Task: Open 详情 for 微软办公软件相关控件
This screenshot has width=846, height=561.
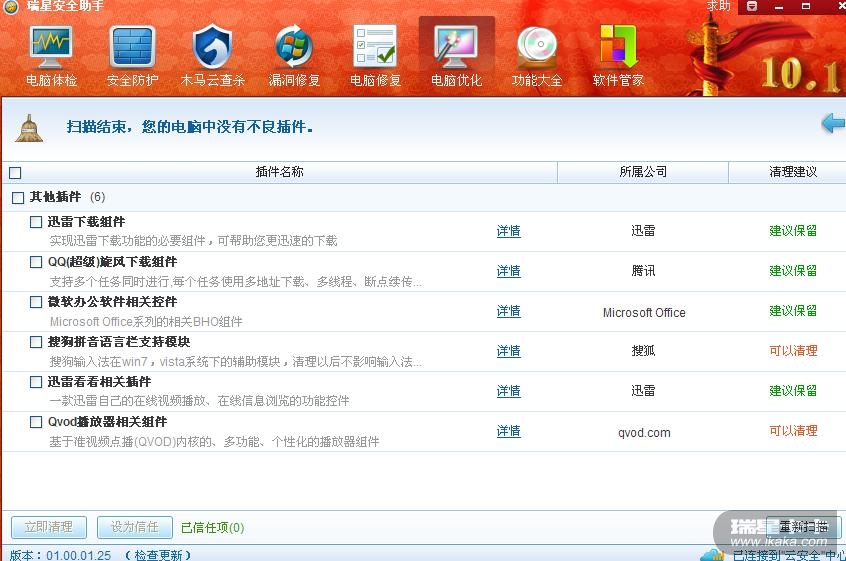Action: [x=508, y=311]
